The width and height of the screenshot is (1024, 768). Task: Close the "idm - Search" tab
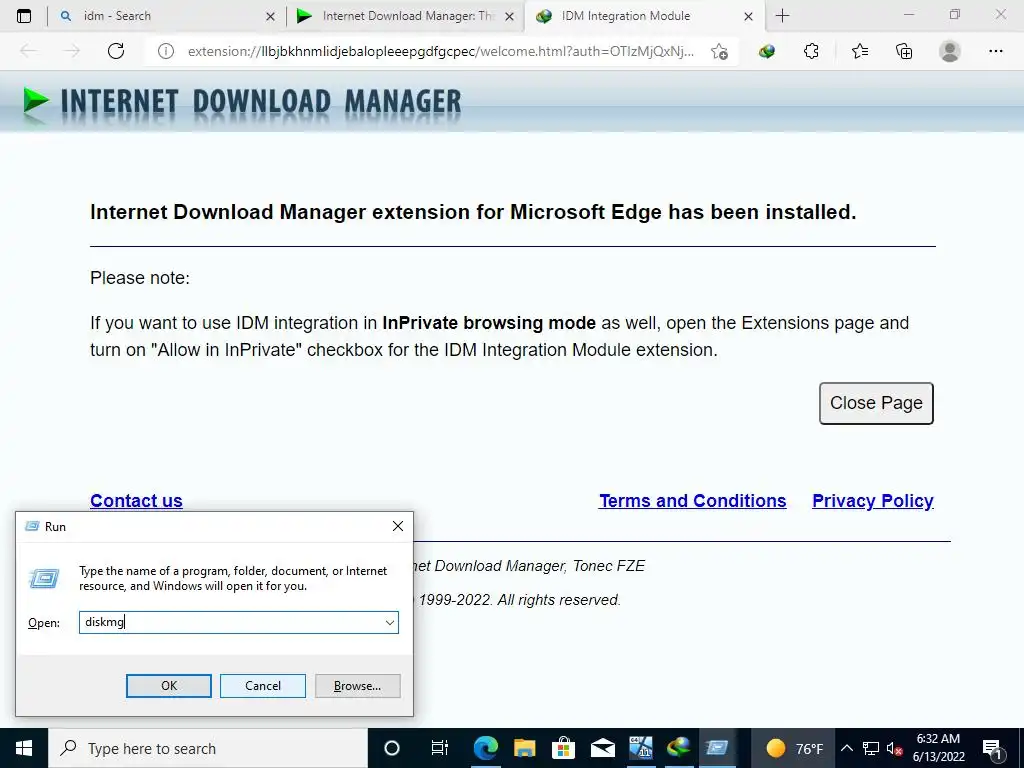(x=270, y=16)
